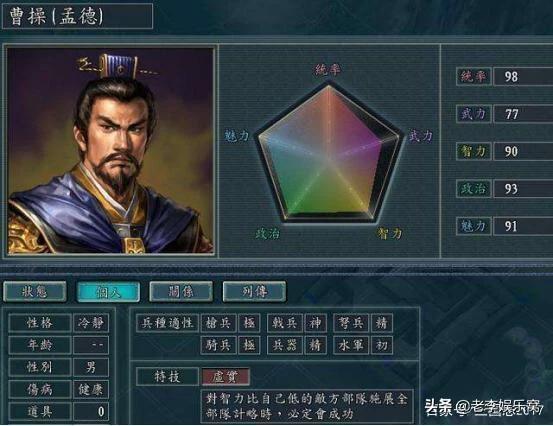
Task: Click the 性格 personality value 冷靜
Action: coord(91,323)
